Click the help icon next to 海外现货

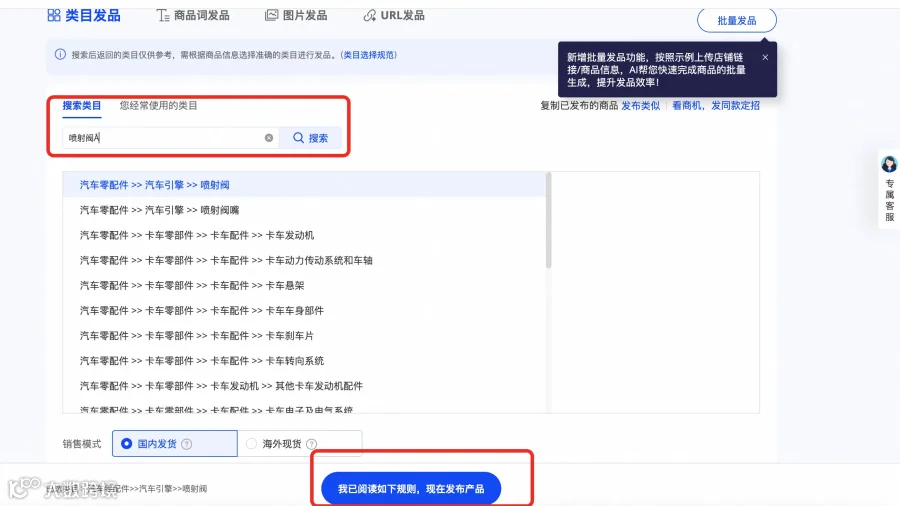click(312, 444)
